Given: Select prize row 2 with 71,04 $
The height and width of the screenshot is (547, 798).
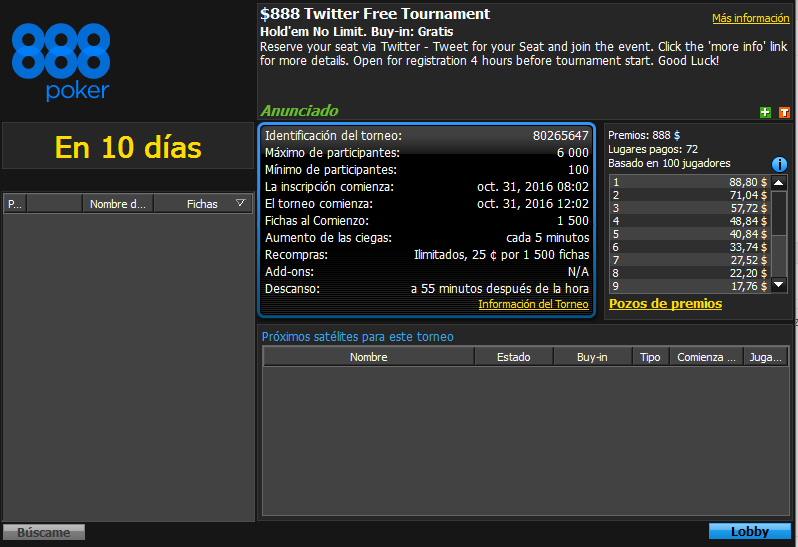Looking at the screenshot, I should [690, 195].
